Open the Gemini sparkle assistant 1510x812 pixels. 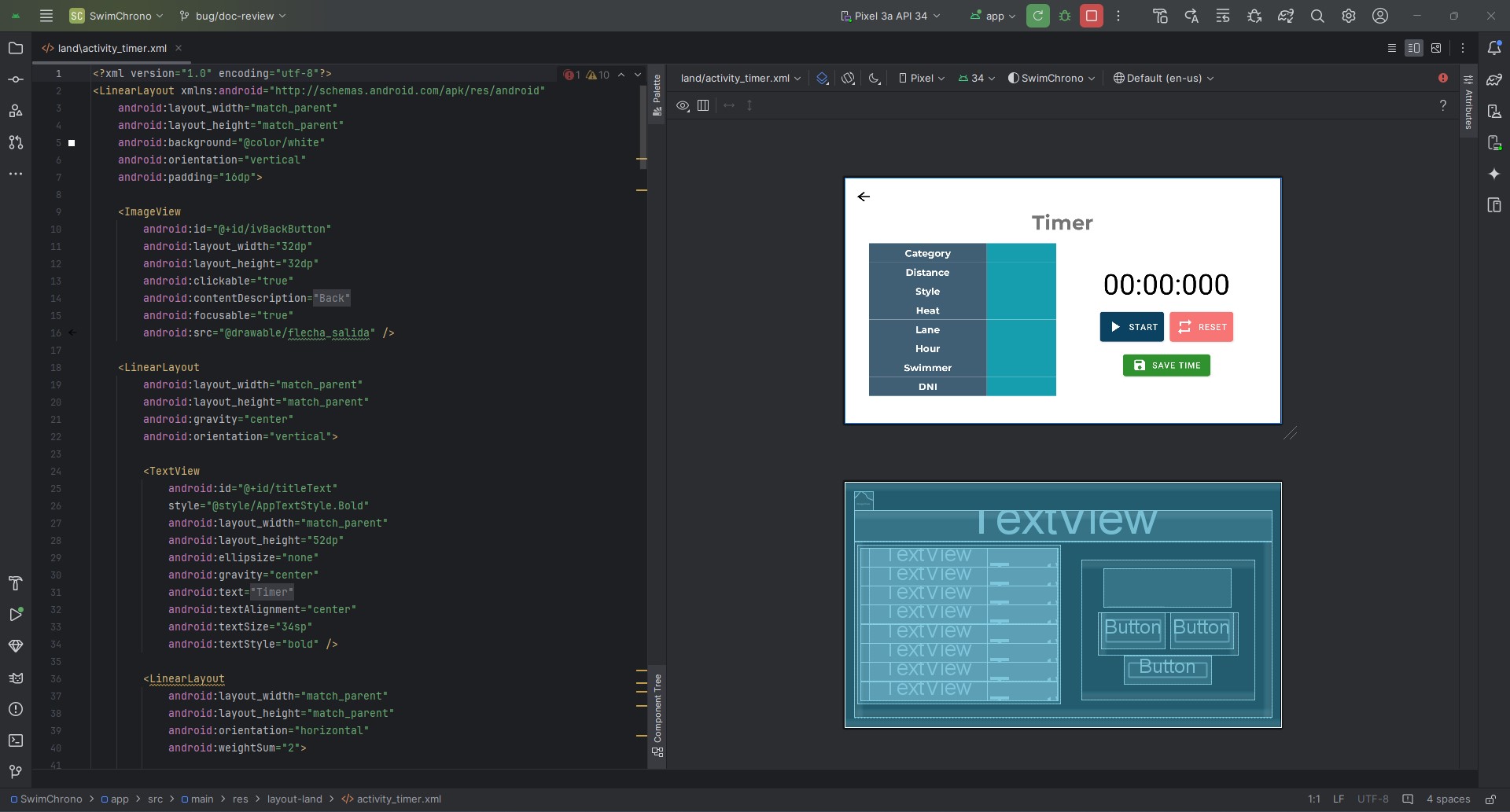1494,174
